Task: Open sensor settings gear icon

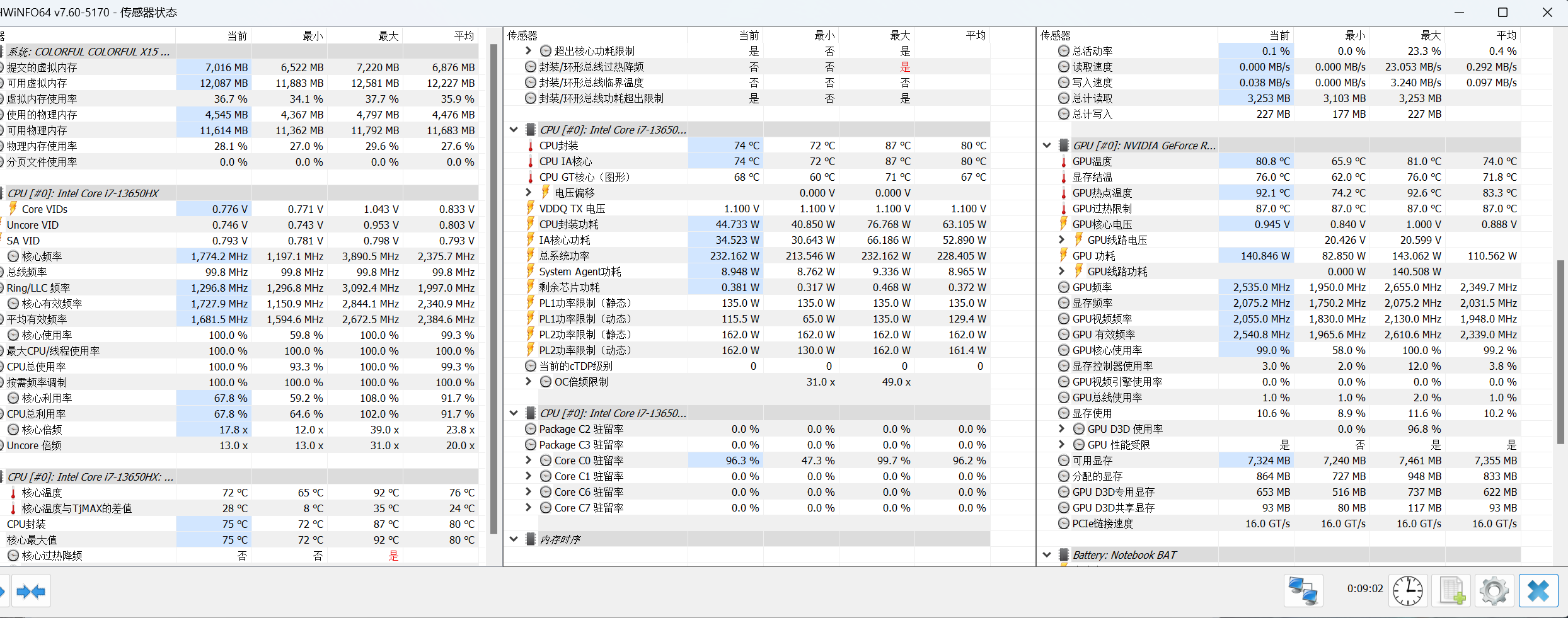Action: pos(1494,591)
